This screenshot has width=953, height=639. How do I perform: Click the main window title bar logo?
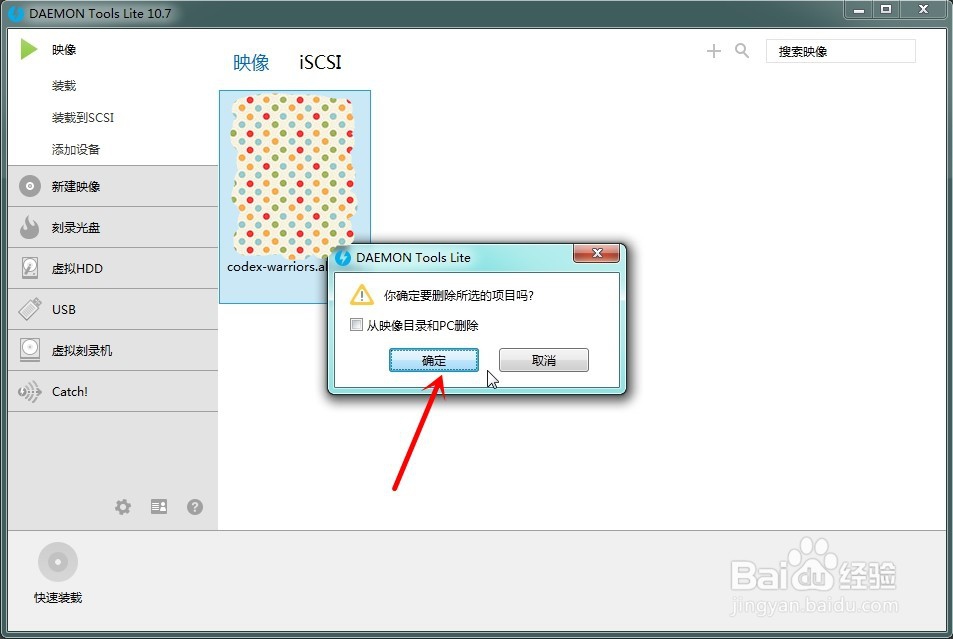[15, 13]
